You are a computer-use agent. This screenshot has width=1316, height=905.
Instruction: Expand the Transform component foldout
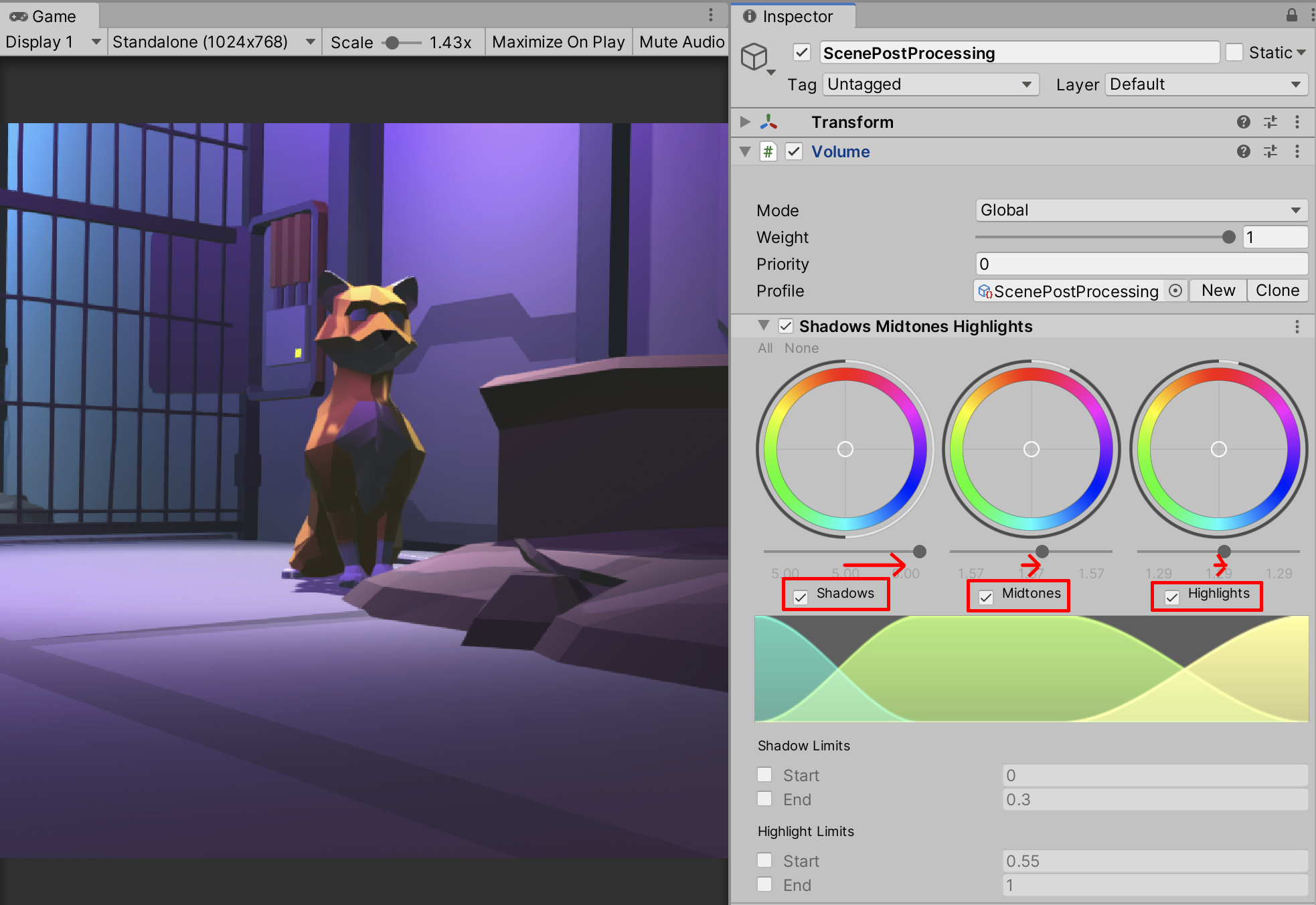745,122
